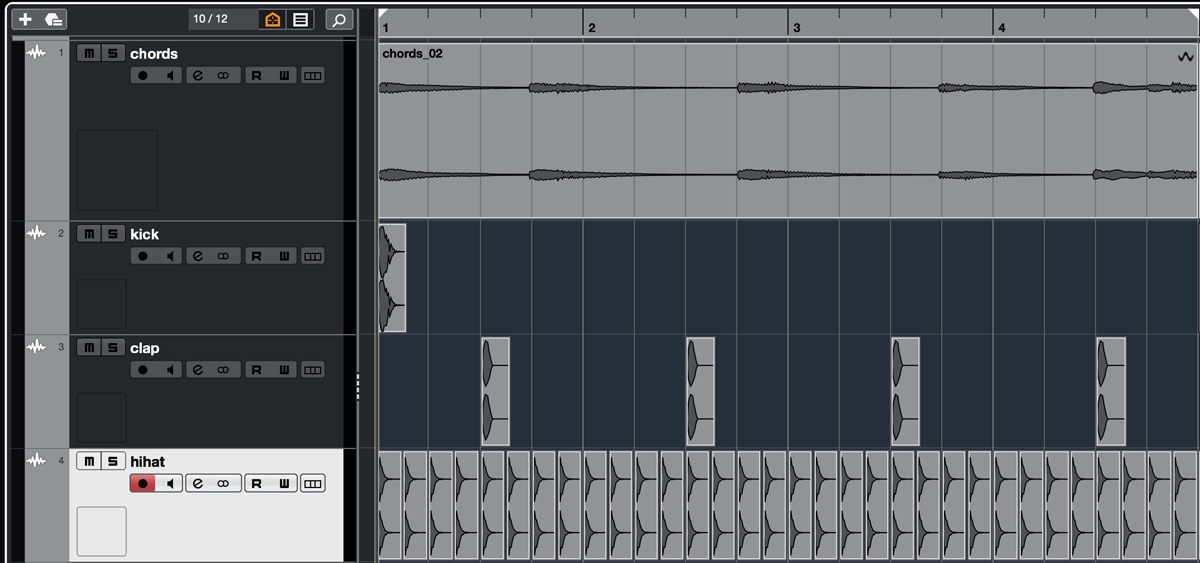Enable write automation on kick track
Screen dimensions: 1200x563
click(284, 256)
